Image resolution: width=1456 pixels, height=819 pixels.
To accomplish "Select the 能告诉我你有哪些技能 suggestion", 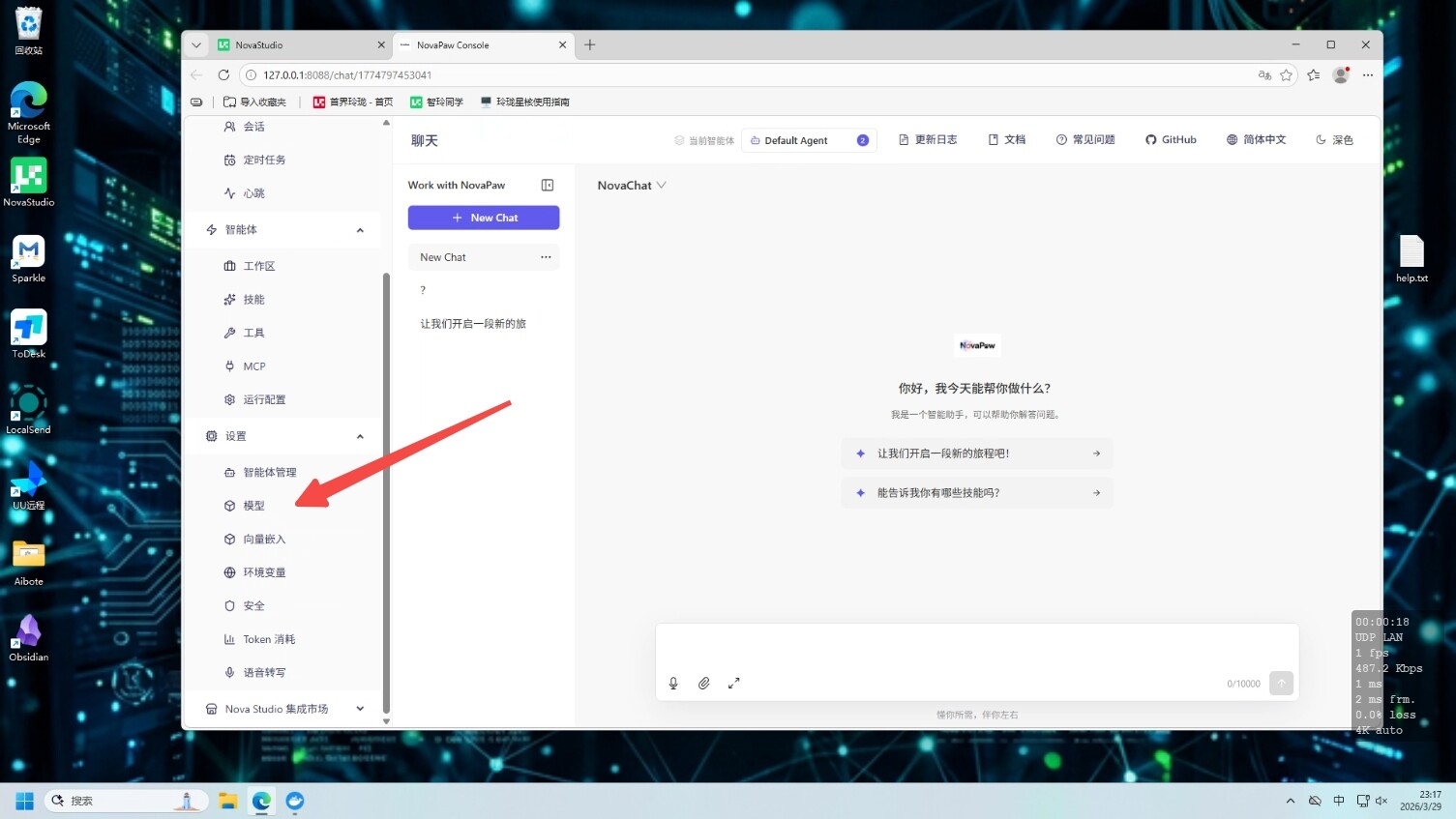I will [x=977, y=493].
